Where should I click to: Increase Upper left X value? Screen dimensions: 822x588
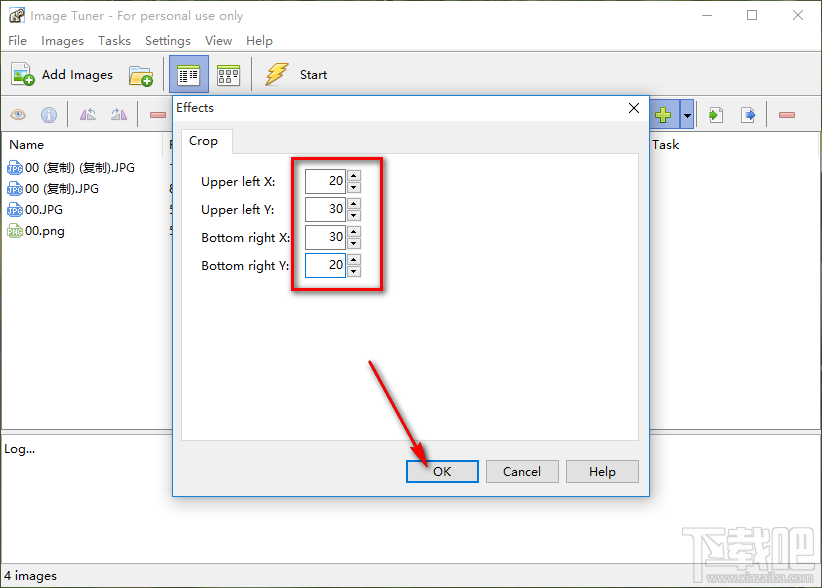coord(354,176)
